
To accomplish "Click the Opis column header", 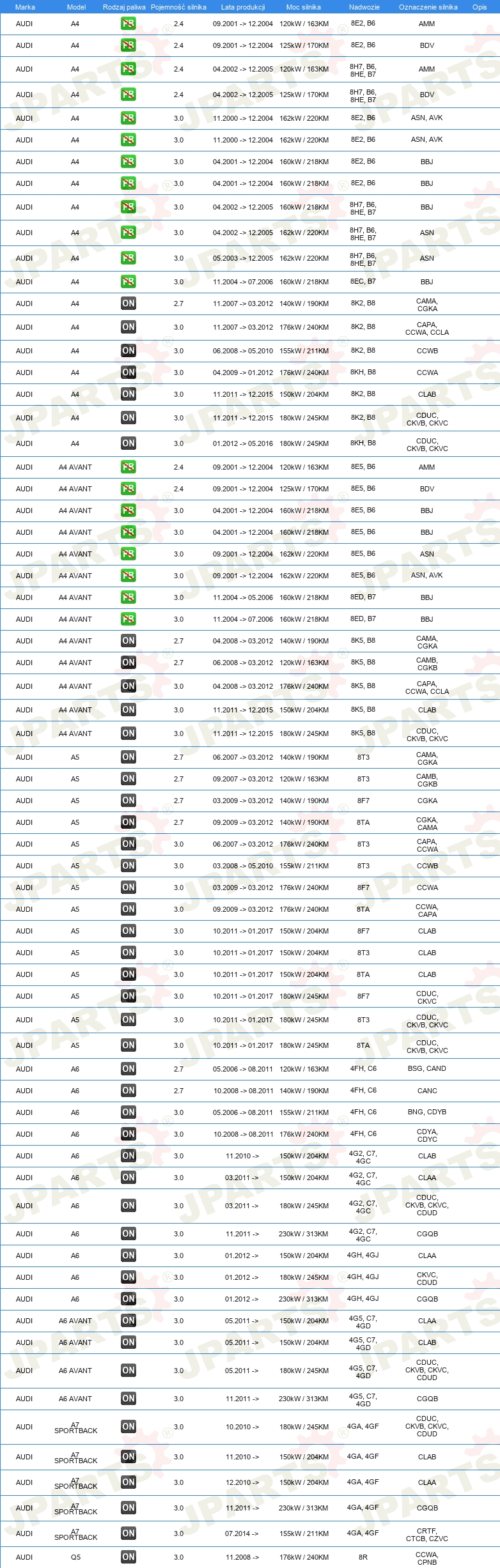I will click(480, 7).
